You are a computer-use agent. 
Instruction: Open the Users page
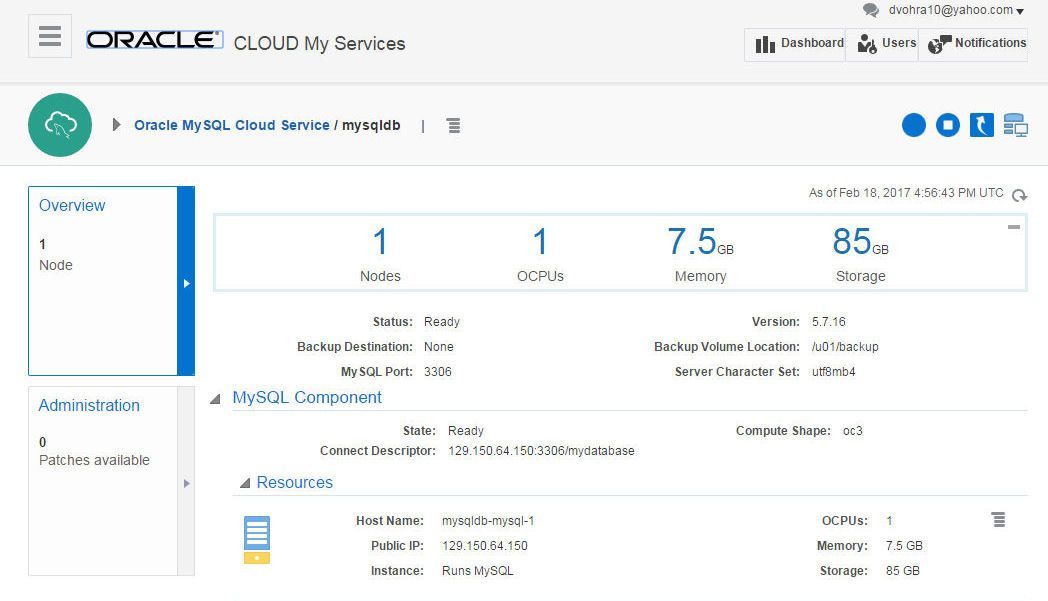[882, 44]
